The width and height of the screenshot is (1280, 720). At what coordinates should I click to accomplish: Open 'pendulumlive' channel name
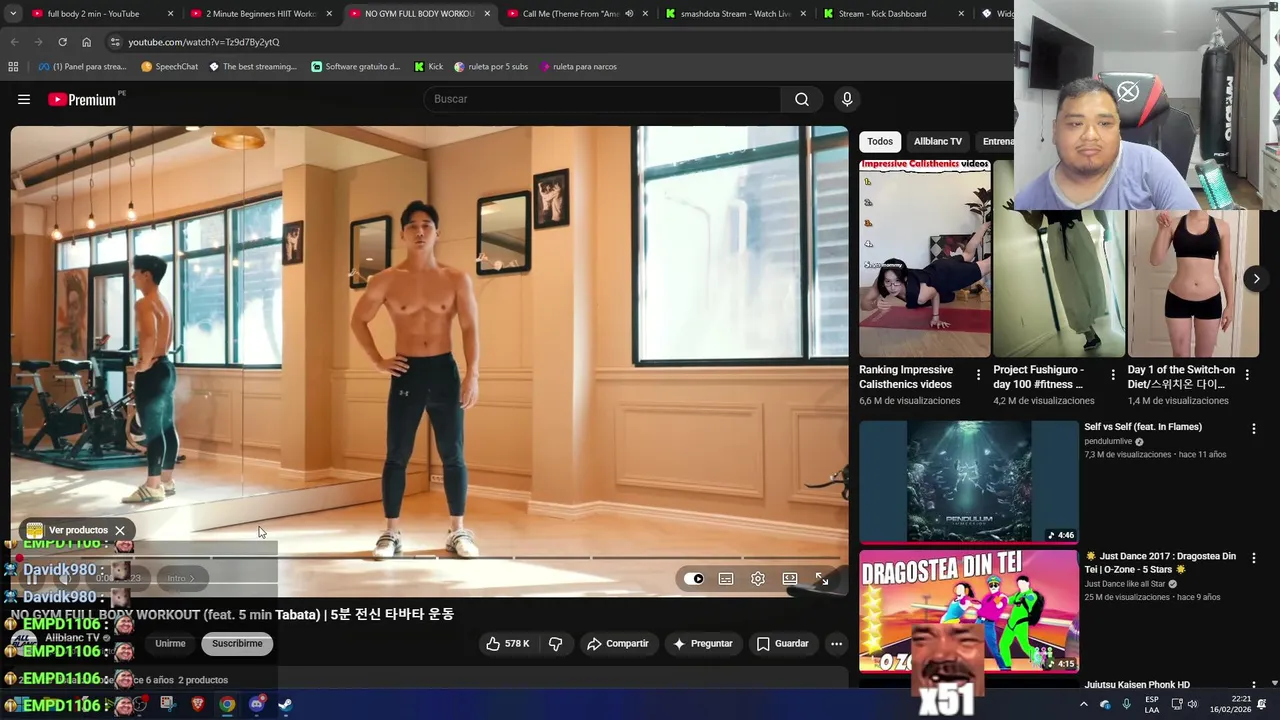tap(1109, 441)
